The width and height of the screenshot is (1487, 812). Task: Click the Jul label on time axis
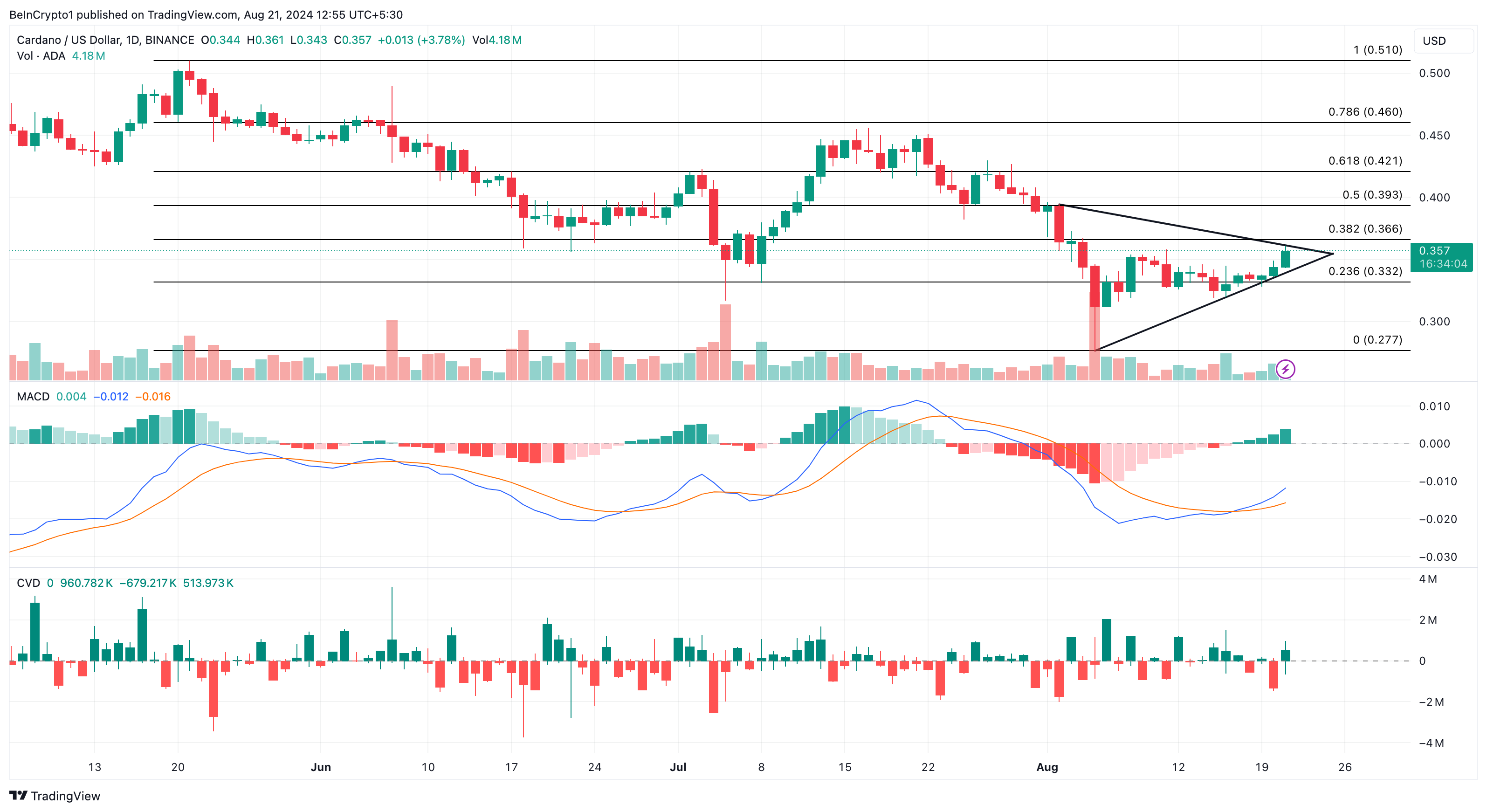pos(678,767)
